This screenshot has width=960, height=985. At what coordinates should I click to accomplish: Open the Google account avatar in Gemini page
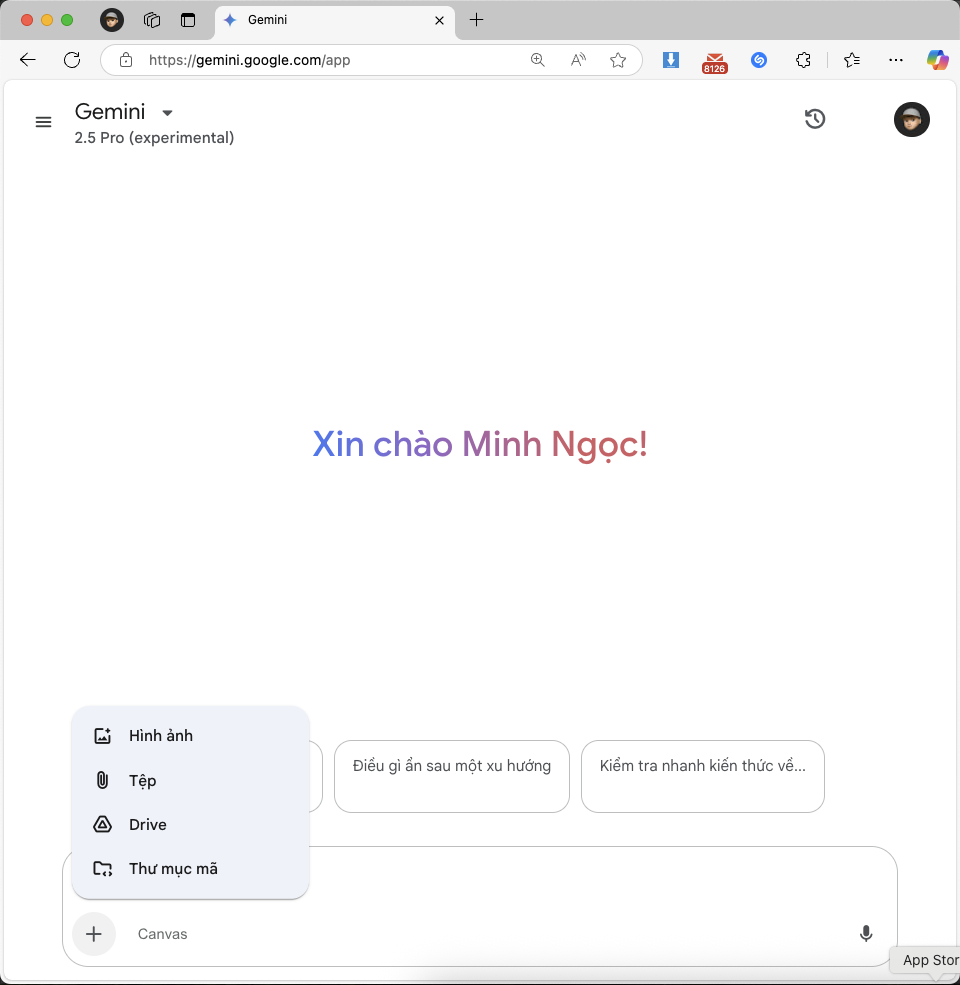click(x=912, y=119)
